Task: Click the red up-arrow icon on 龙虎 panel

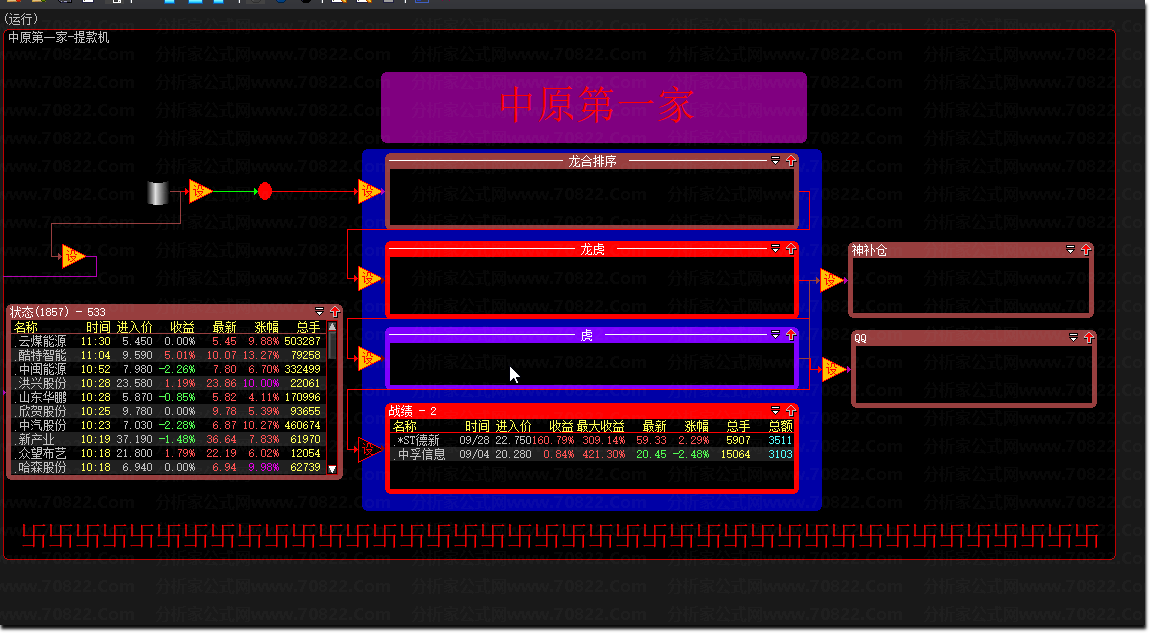Action: pyautogui.click(x=791, y=249)
